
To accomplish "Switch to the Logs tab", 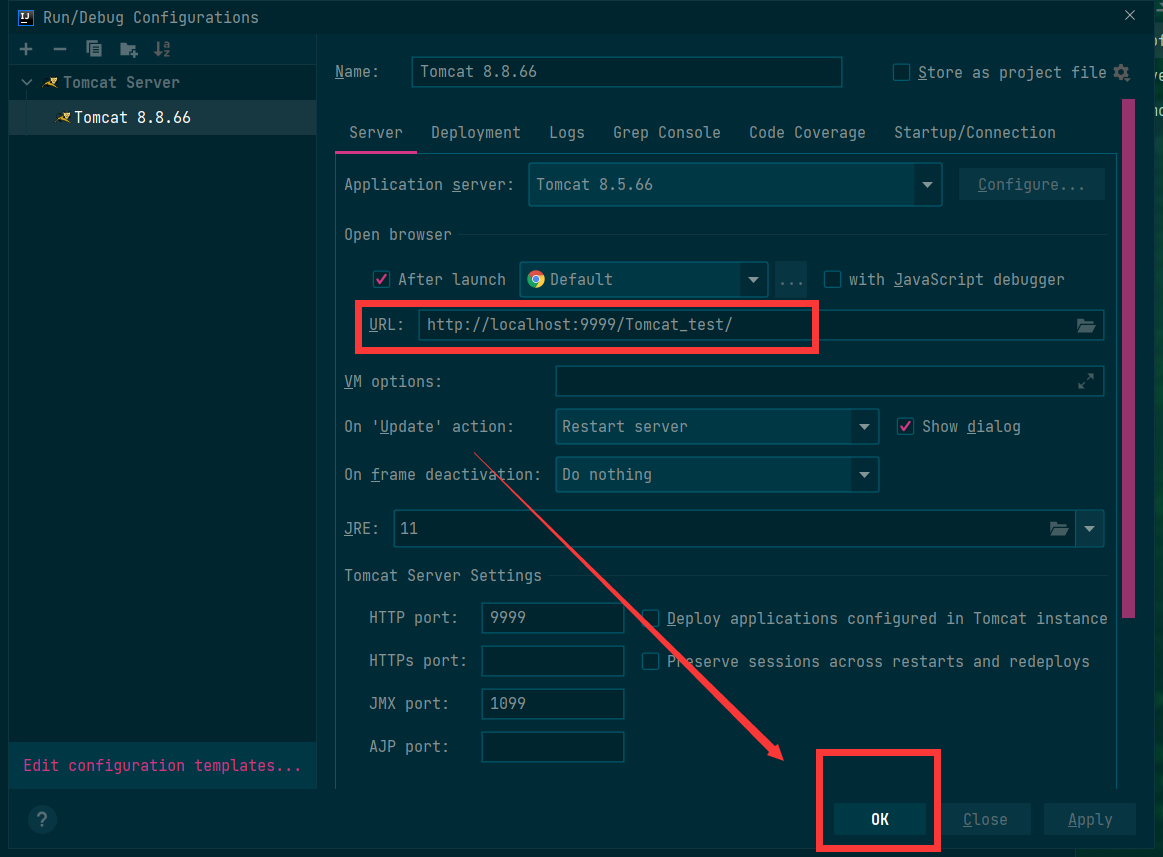I will pyautogui.click(x=567, y=133).
